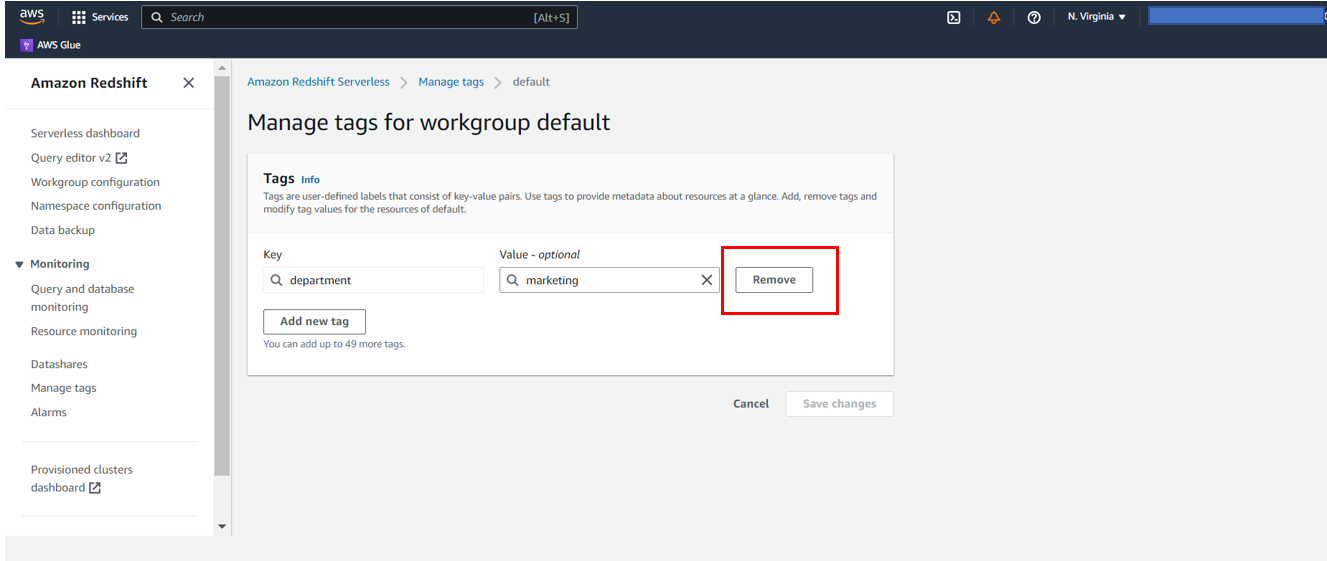The height and width of the screenshot is (561, 1327).
Task: Click the Key field containing department
Action: [374, 280]
